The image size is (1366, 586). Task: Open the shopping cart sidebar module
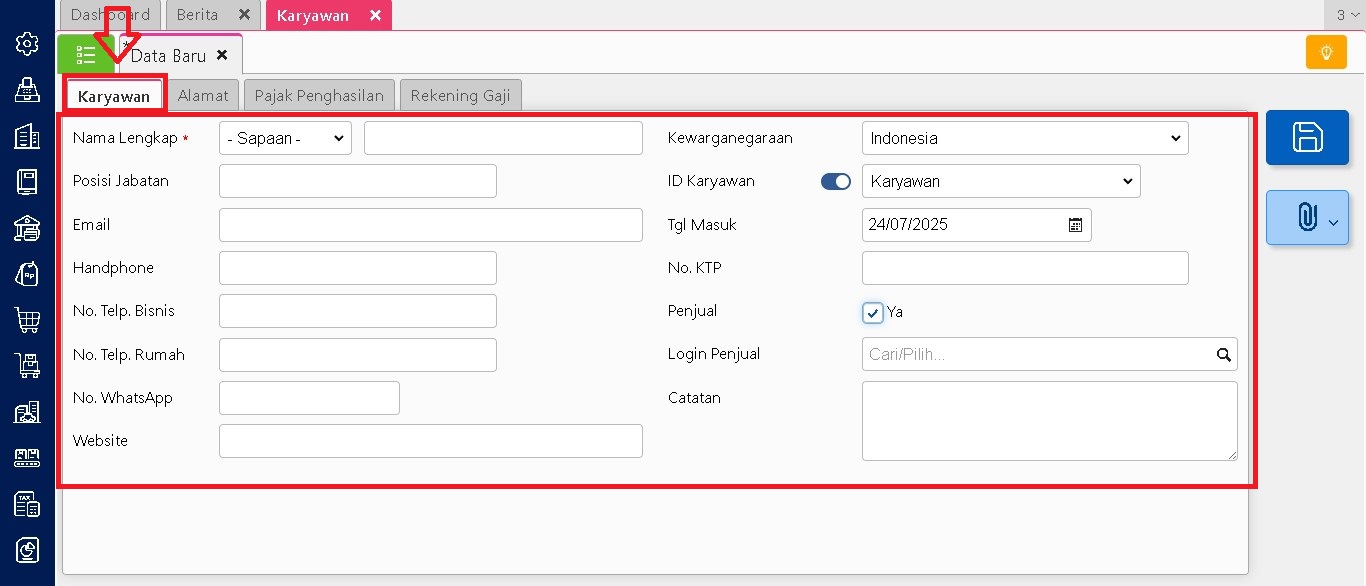(x=27, y=320)
